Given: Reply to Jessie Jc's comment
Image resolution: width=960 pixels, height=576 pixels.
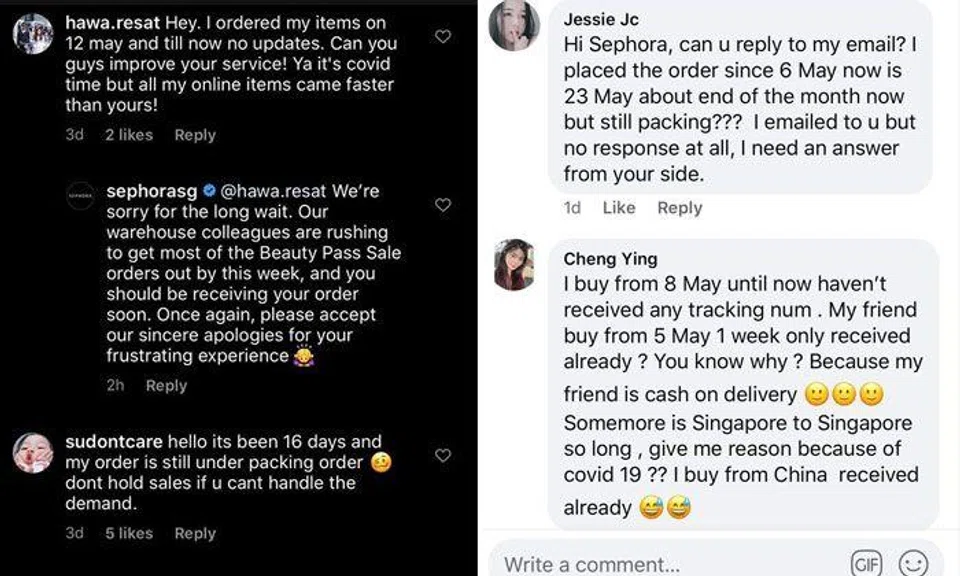Looking at the screenshot, I should click(x=680, y=208).
